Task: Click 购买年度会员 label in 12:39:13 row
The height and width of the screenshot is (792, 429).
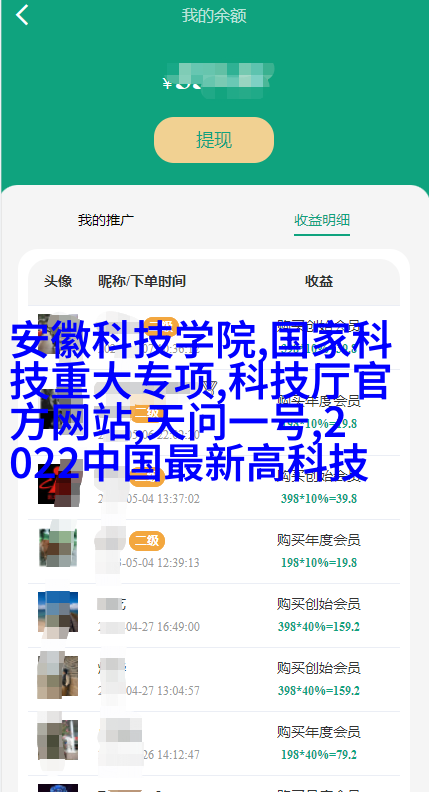Action: coord(318,540)
